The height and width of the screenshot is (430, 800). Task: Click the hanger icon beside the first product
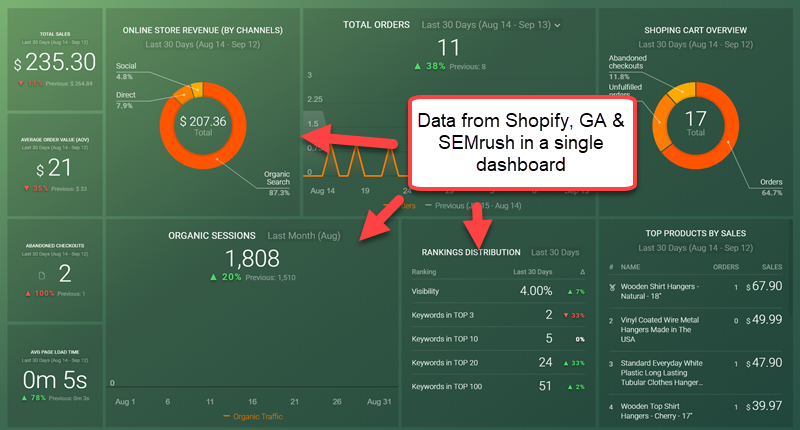click(x=609, y=287)
